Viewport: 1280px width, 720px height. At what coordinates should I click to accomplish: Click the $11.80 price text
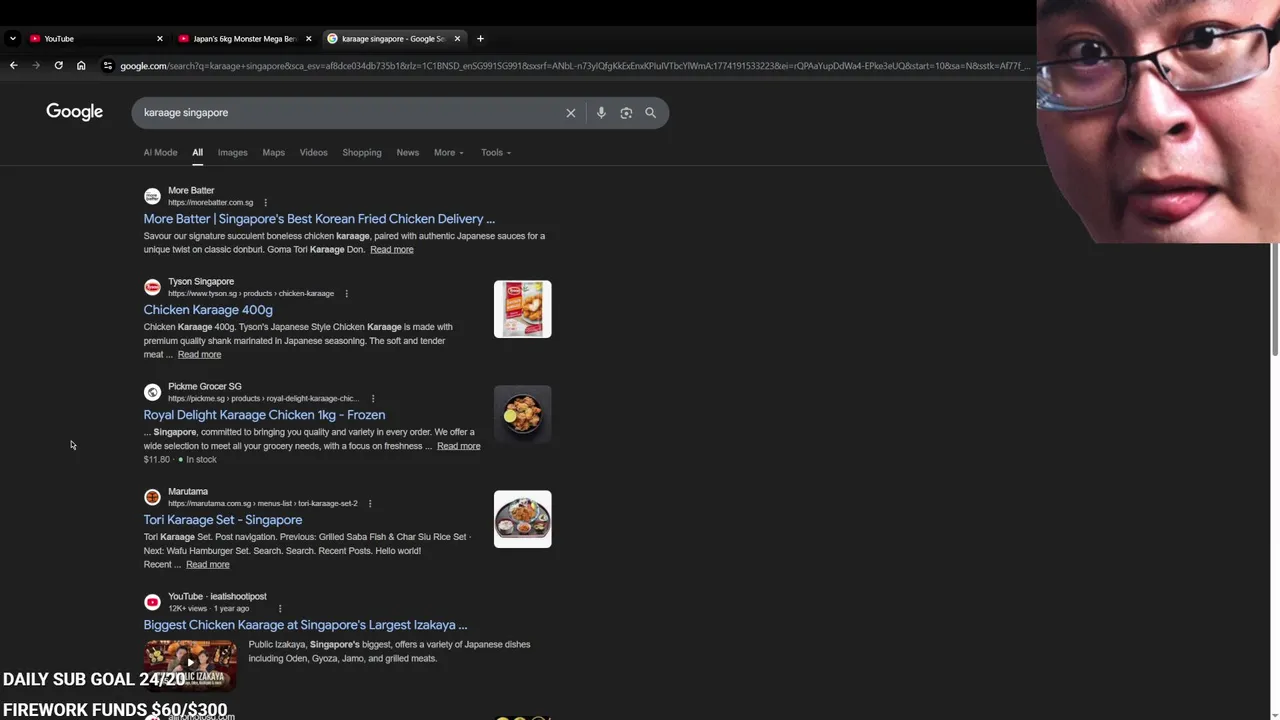[157, 460]
